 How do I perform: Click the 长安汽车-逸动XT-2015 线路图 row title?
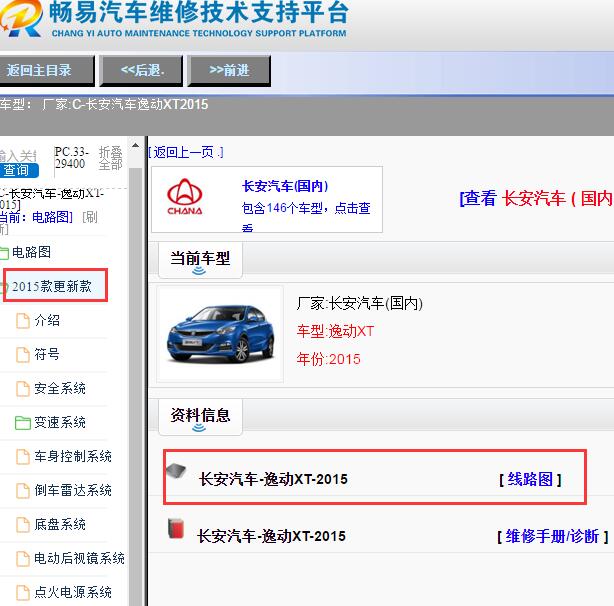tap(273, 479)
